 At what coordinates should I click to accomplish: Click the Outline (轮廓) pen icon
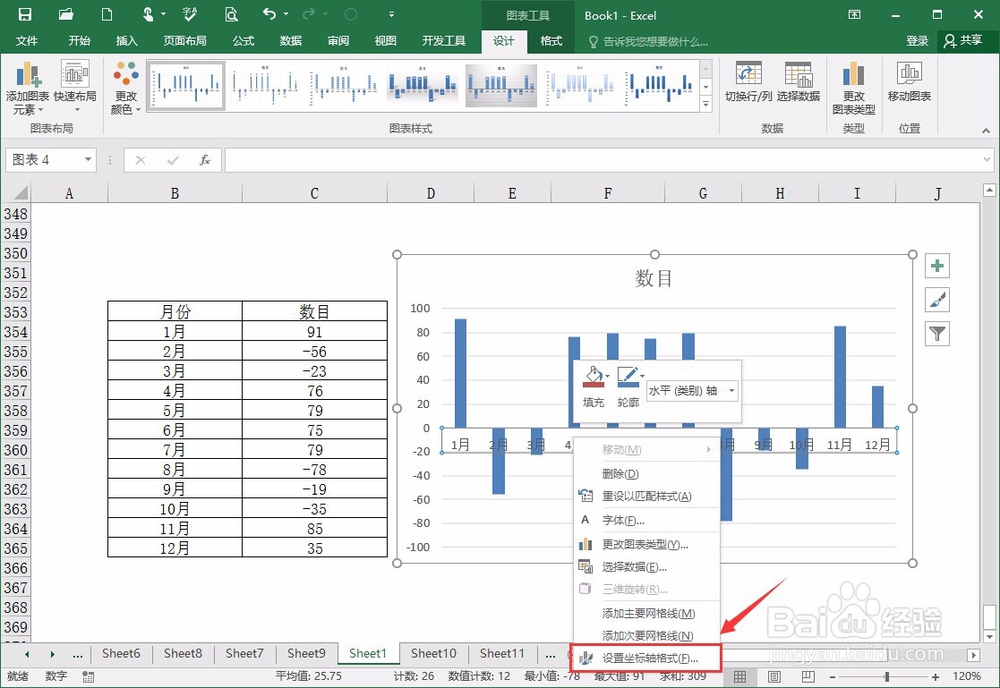click(x=628, y=377)
